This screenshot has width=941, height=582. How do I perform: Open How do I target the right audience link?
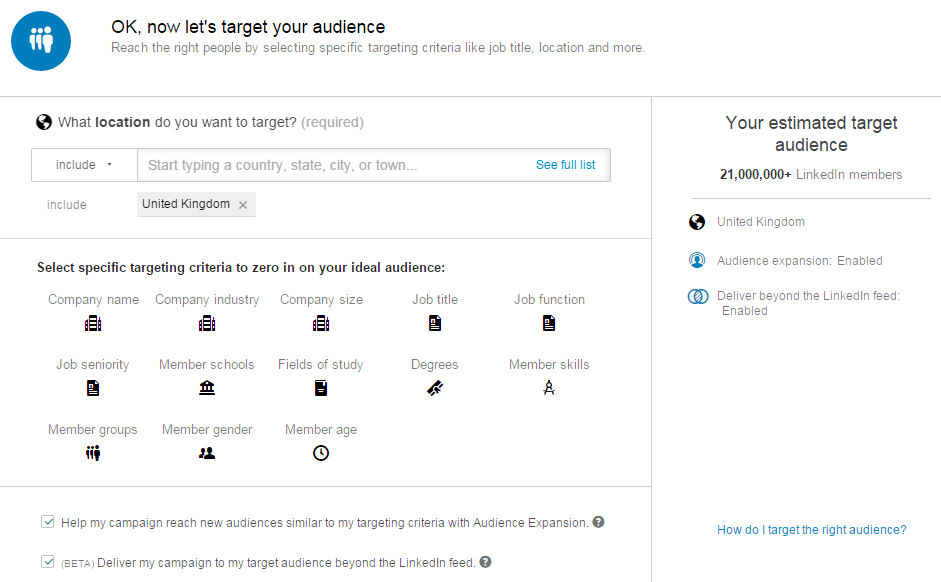click(811, 530)
